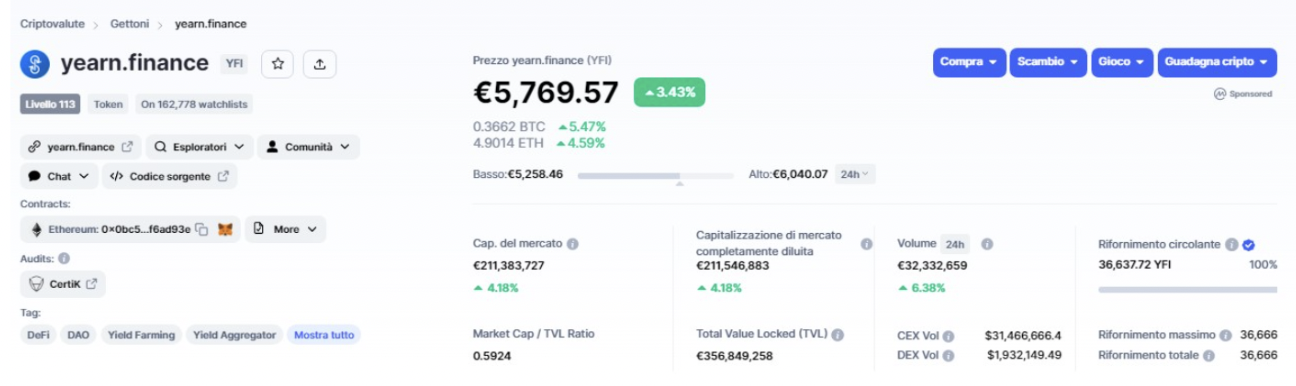The height and width of the screenshot is (386, 1296).
Task: Click the verified badge near Rifornimento circolante
Action: [x=1249, y=243]
